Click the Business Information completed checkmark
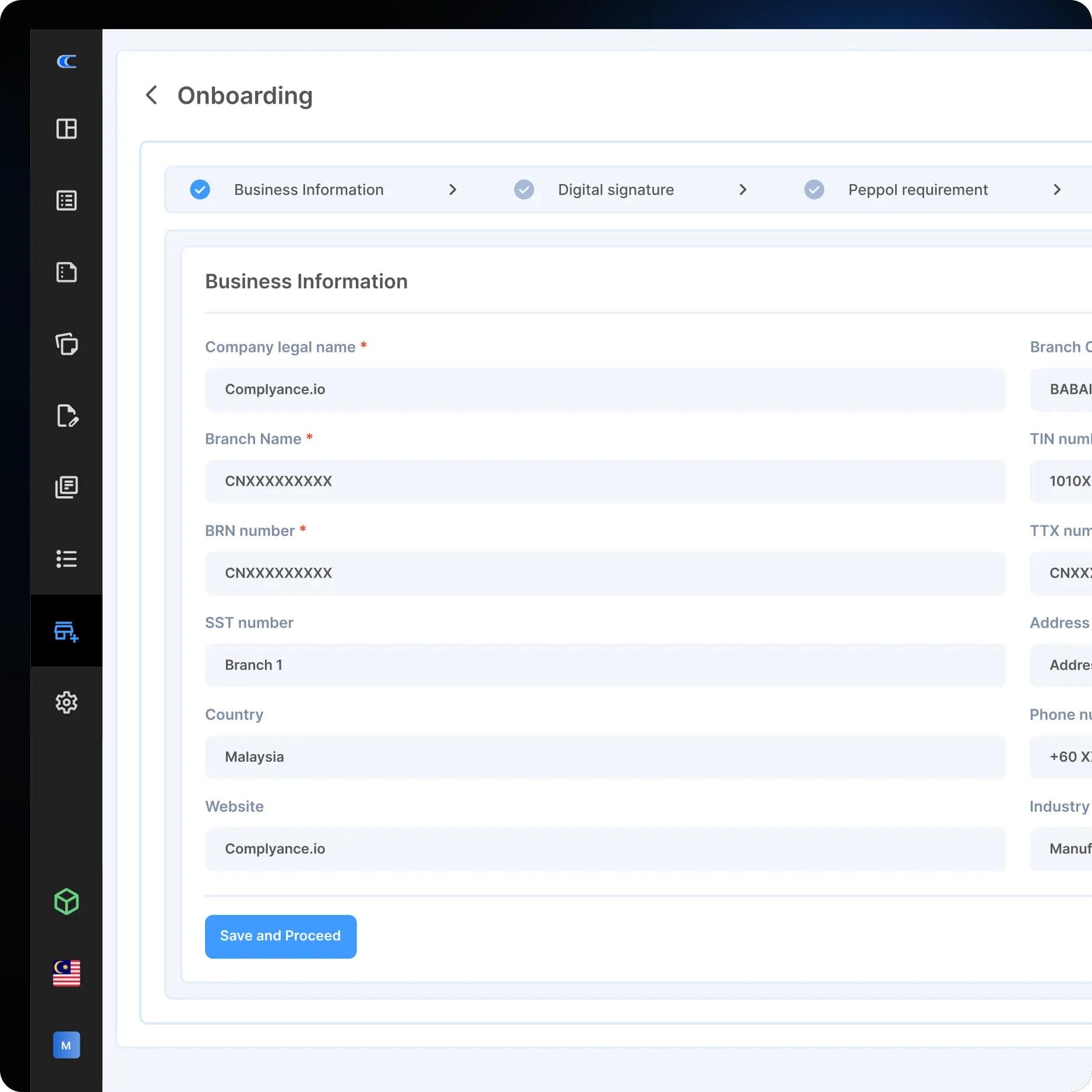 [x=199, y=189]
